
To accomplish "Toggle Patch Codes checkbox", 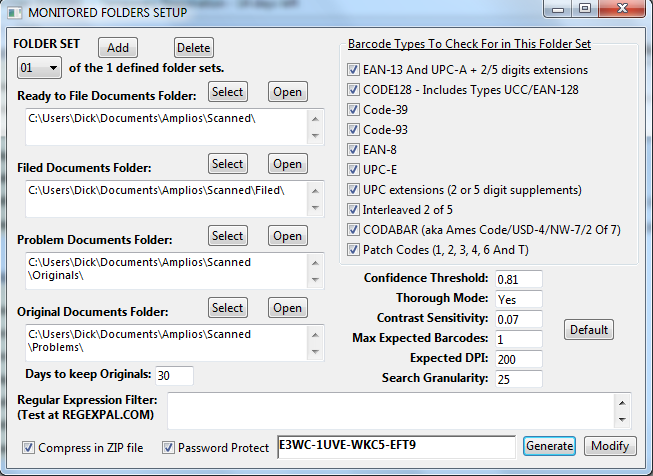I will coord(353,249).
